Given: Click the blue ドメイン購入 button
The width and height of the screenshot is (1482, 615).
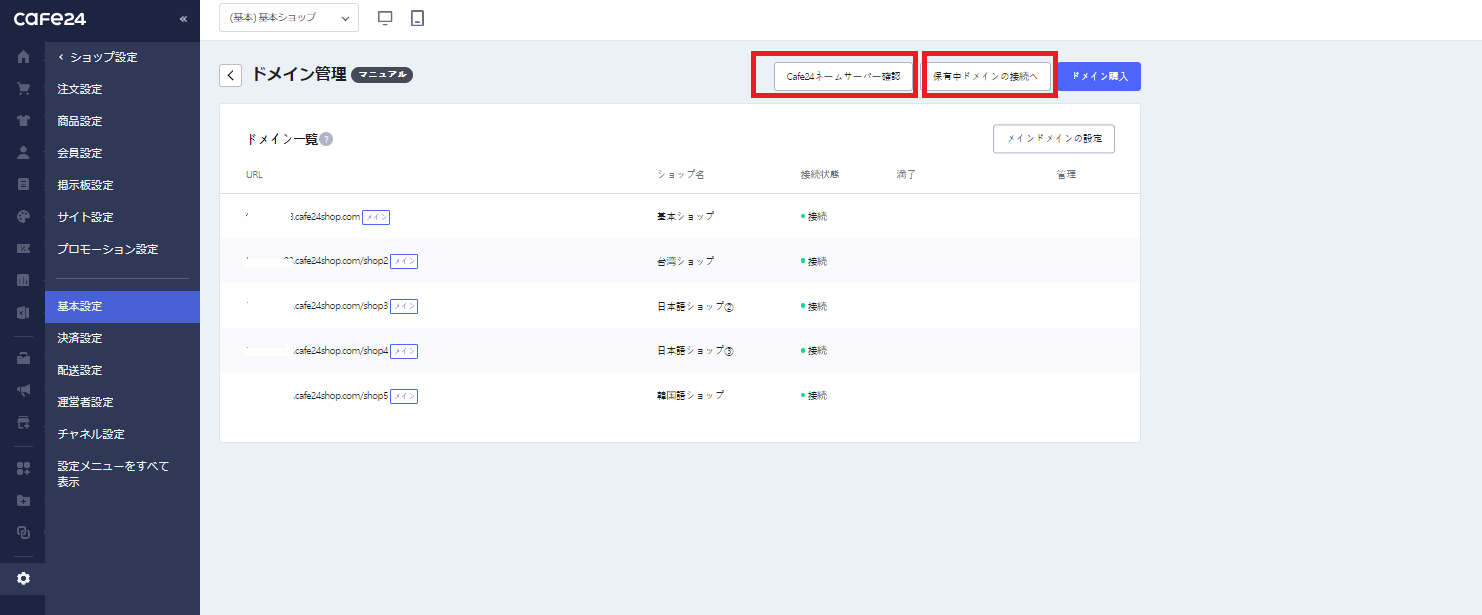Looking at the screenshot, I should [x=1099, y=76].
